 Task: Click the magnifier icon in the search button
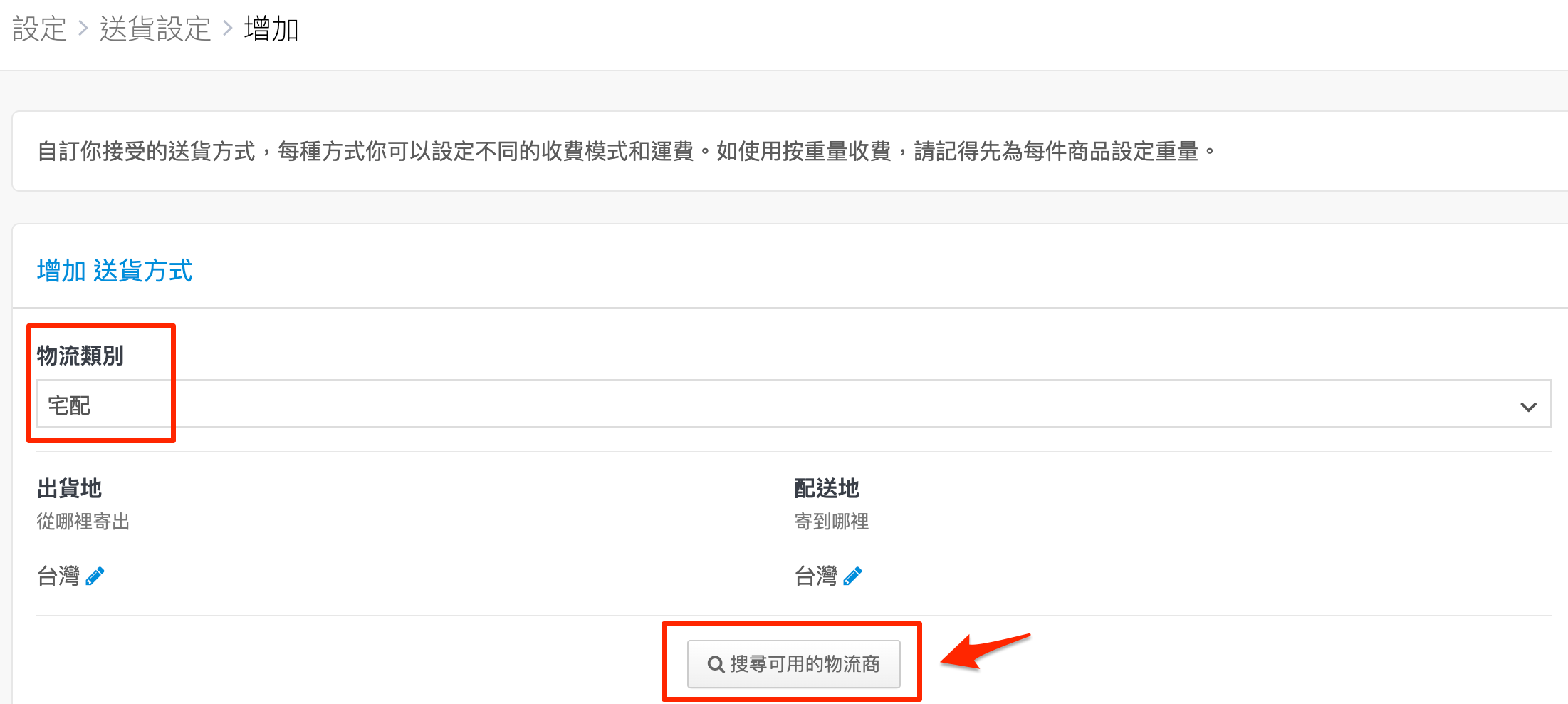coord(715,664)
